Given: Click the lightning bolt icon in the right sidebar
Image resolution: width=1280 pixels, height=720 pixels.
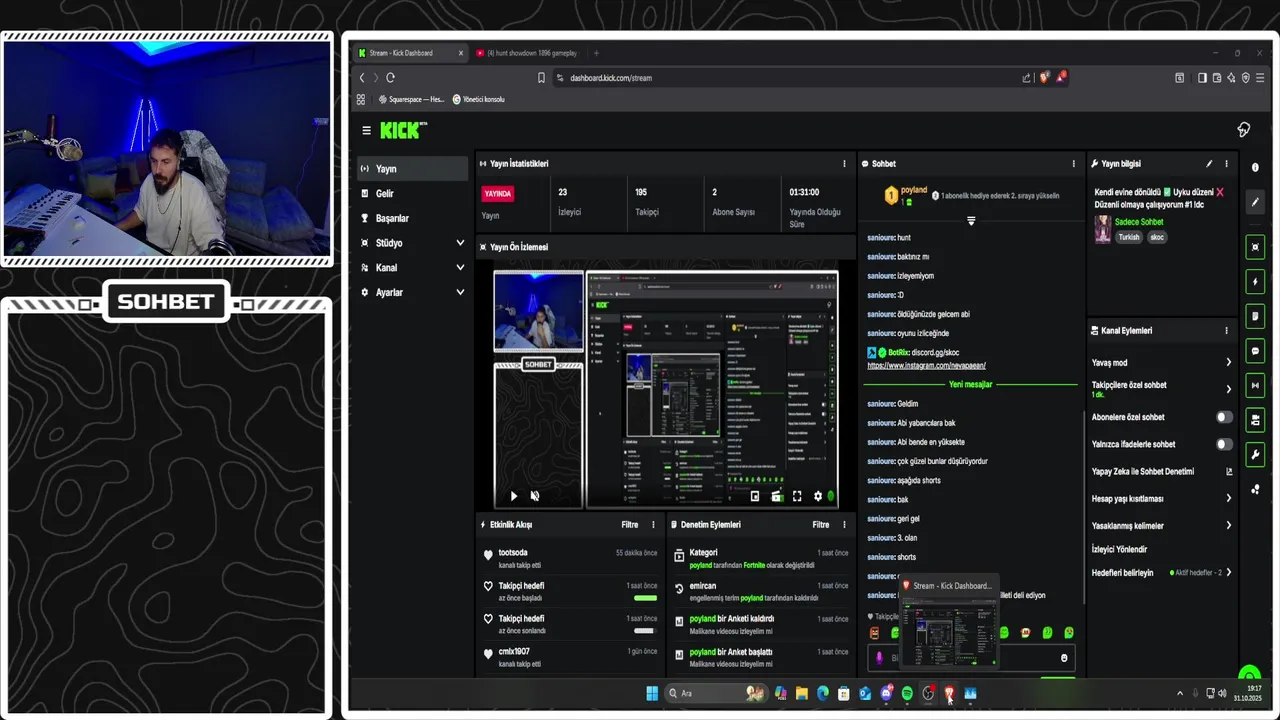Looking at the screenshot, I should pyautogui.click(x=1256, y=282).
